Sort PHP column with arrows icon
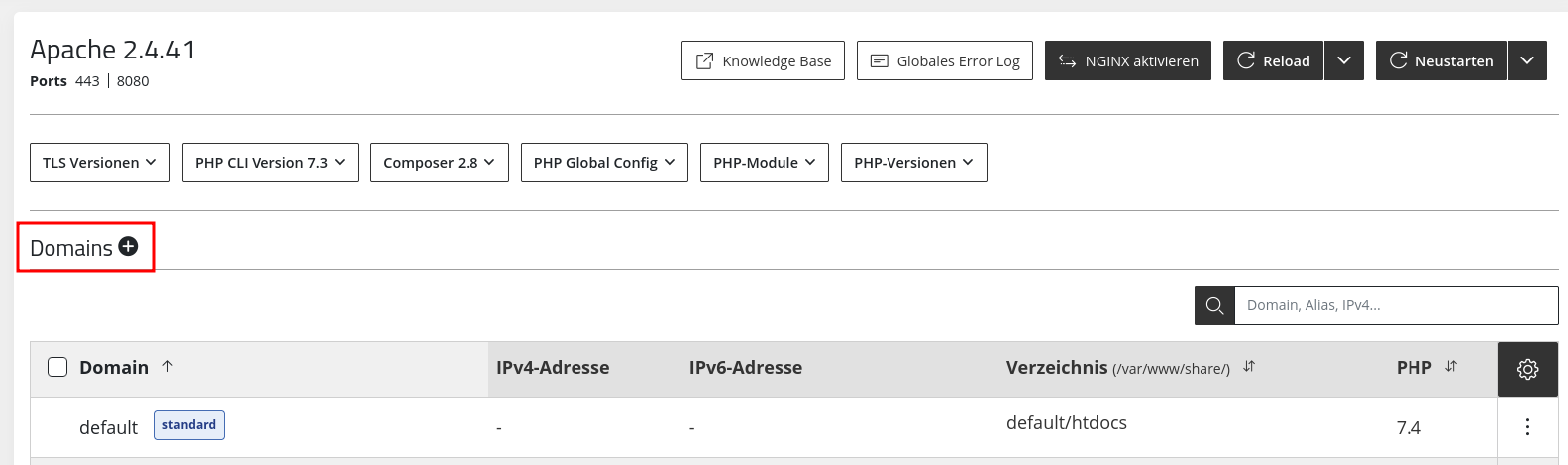Viewport: 1568px width, 465px height. [x=1451, y=366]
